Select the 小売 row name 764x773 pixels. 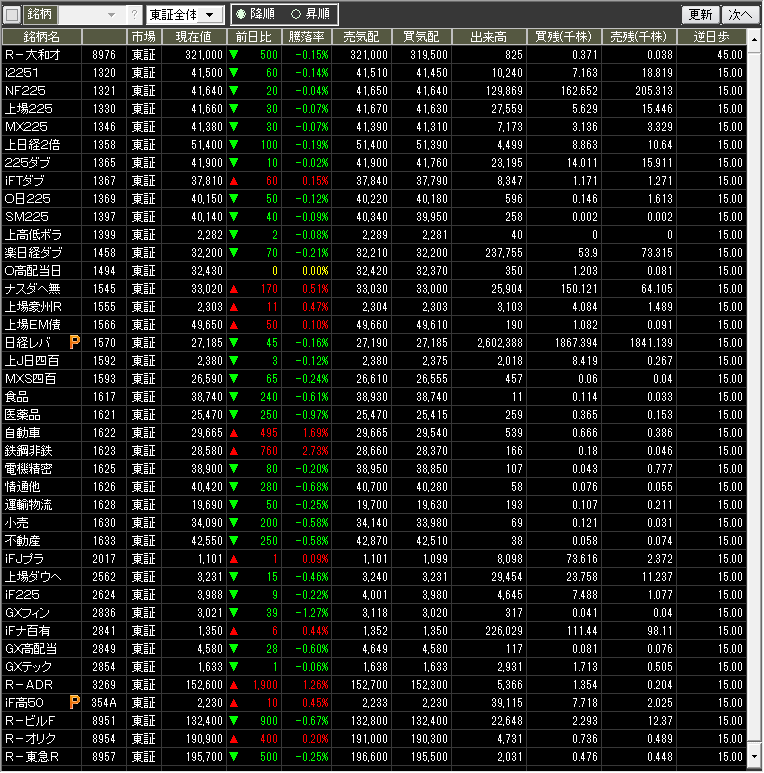17,523
